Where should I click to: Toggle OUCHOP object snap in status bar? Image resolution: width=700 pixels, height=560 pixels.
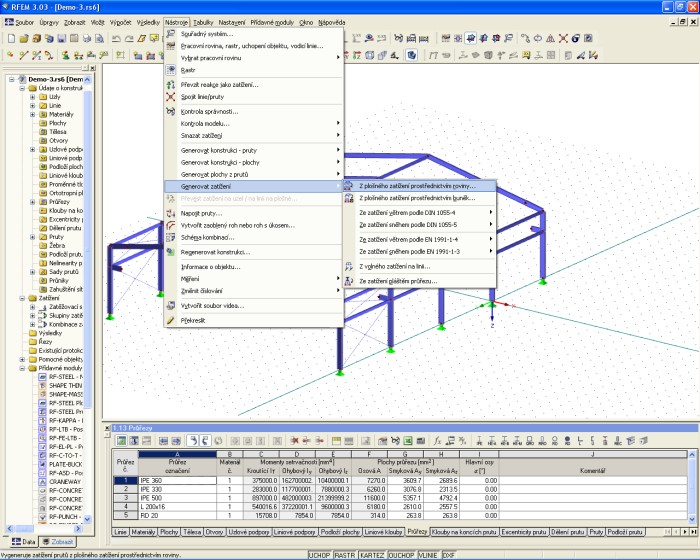tap(401, 555)
